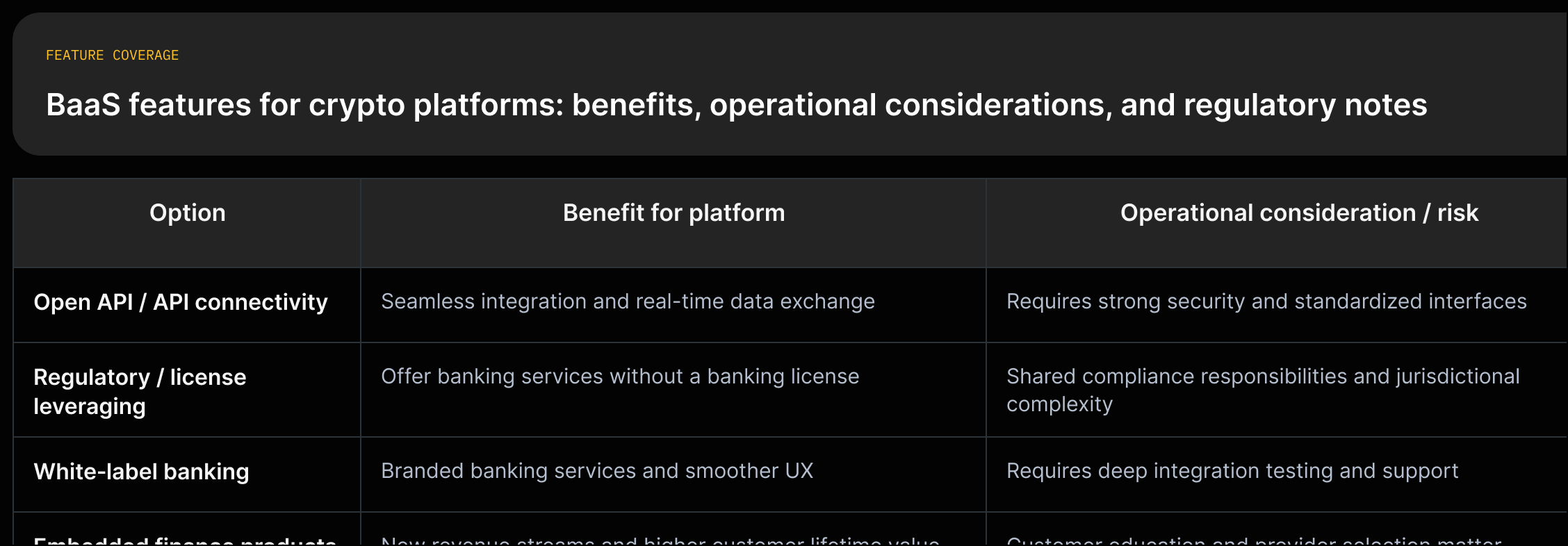Click the word leveraging in Regulatory row
Viewport: 1568px width, 546px height.
[x=90, y=406]
